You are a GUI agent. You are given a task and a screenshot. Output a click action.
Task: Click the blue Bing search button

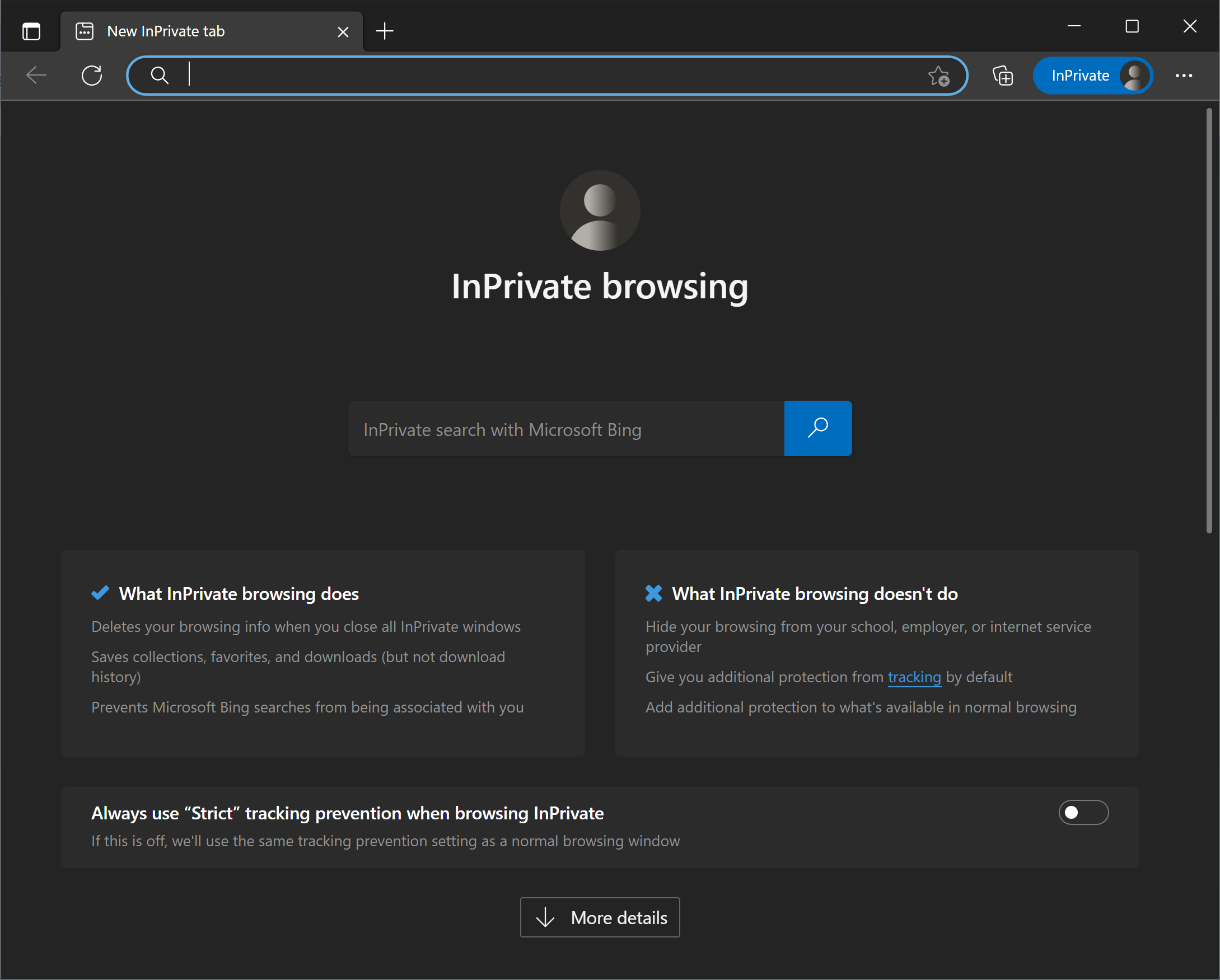coord(817,429)
